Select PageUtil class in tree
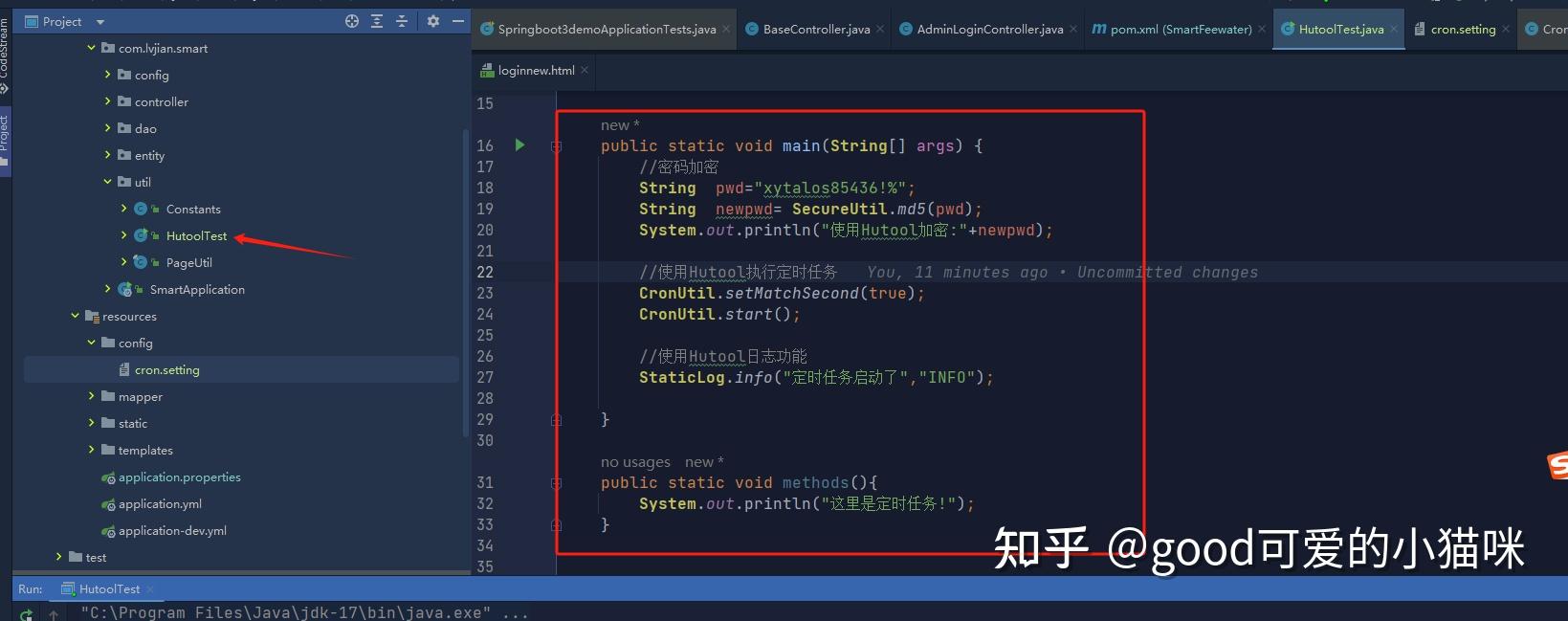Viewport: 1568px width, 621px height. (x=189, y=262)
